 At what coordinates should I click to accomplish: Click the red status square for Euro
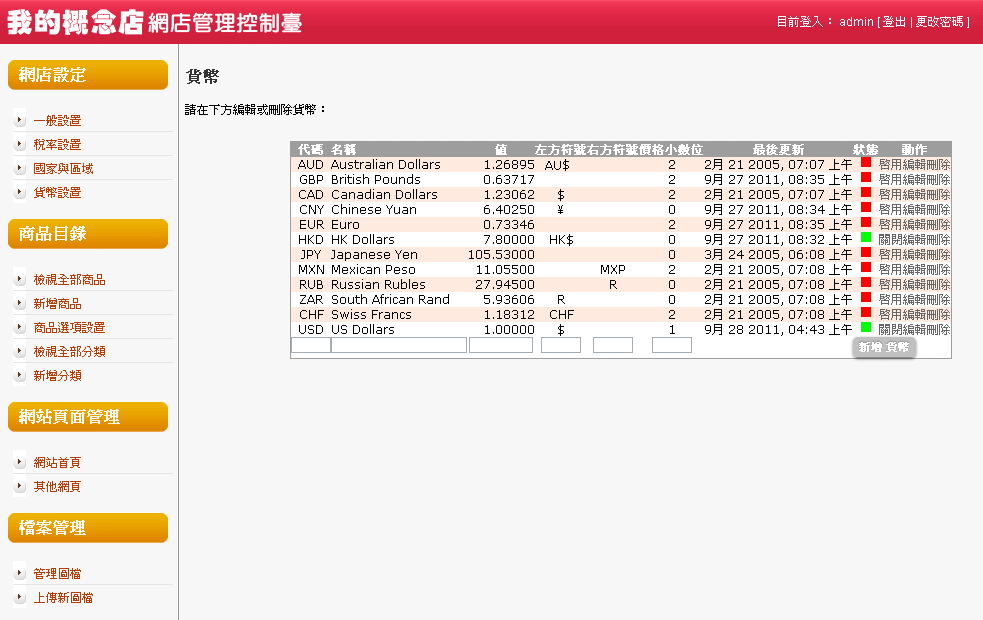pyautogui.click(x=866, y=222)
